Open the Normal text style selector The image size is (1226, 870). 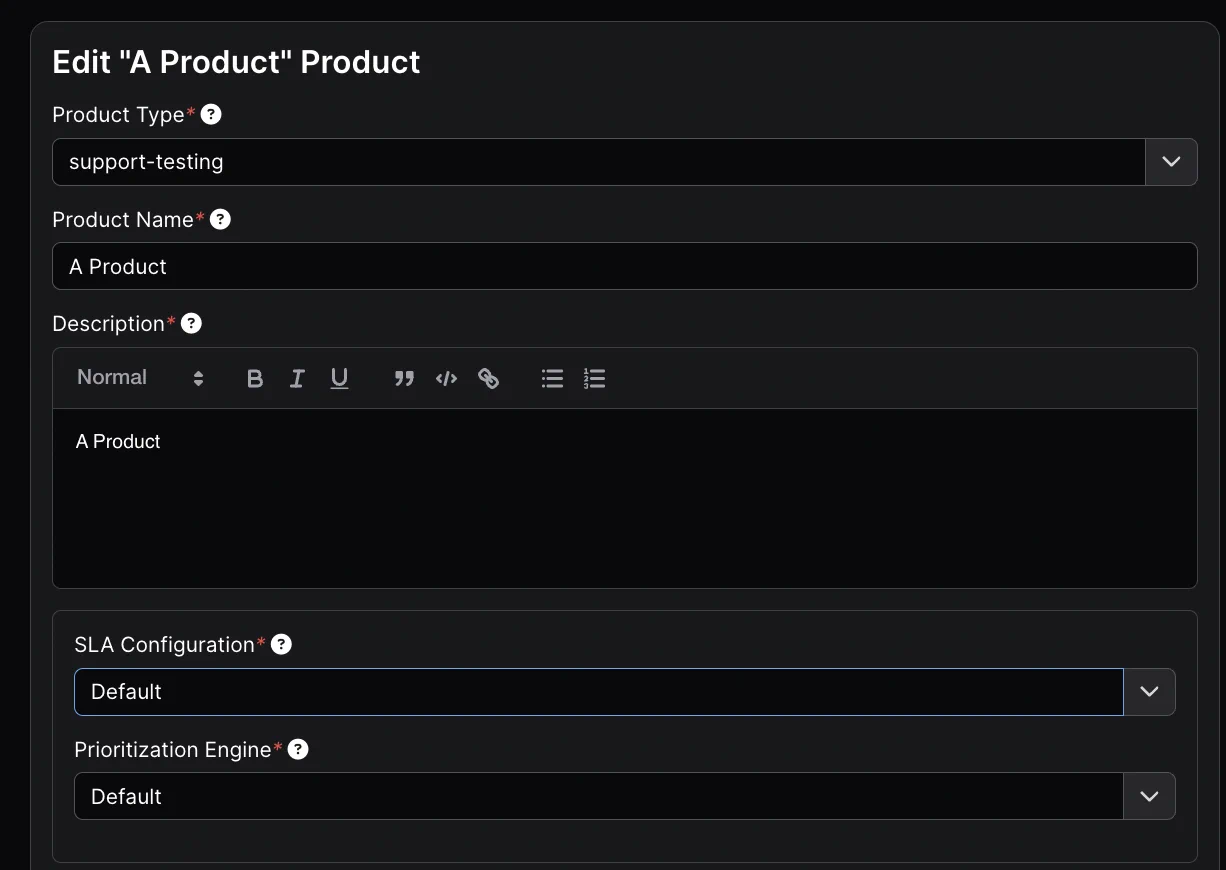tap(140, 378)
